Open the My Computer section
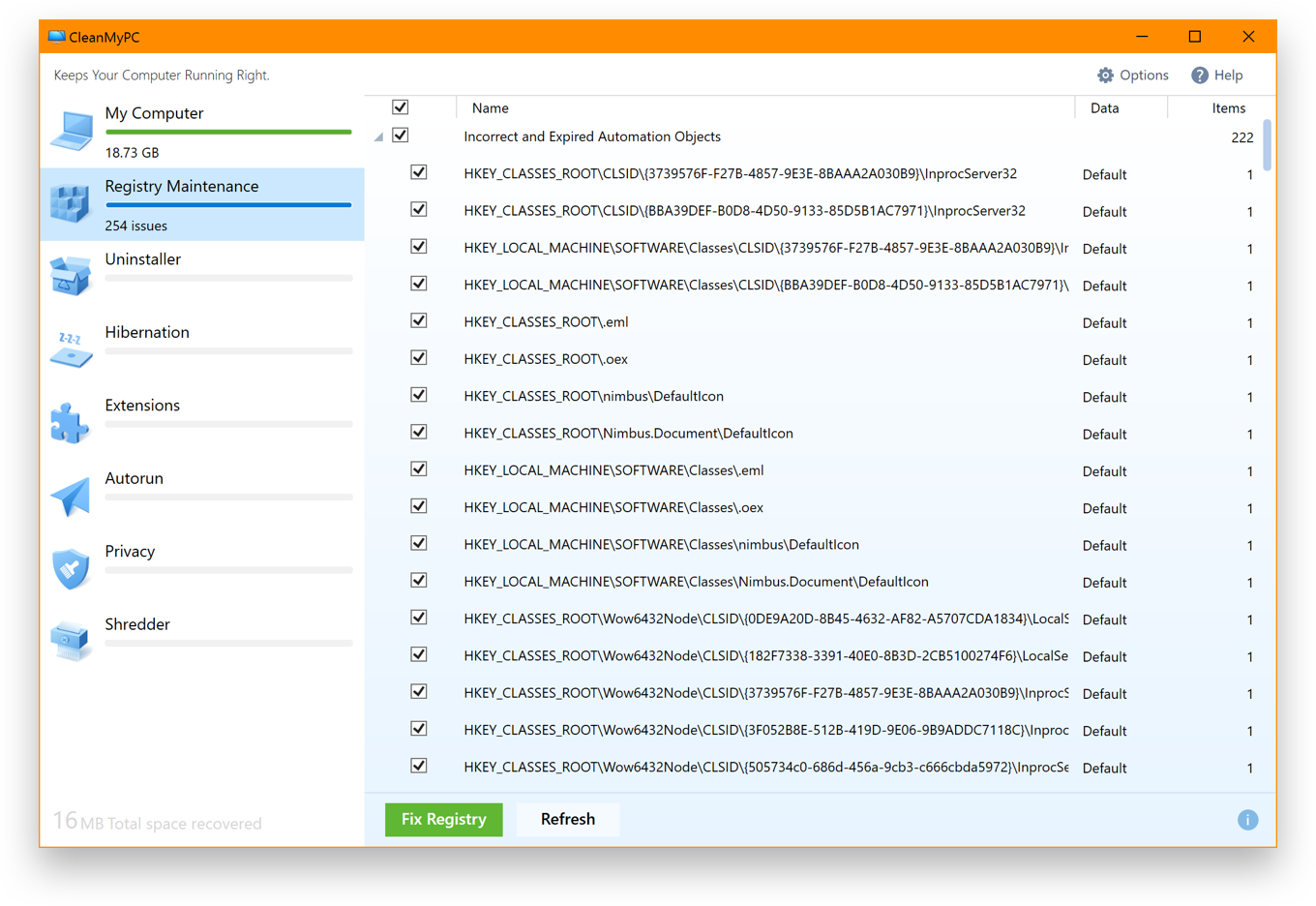The height and width of the screenshot is (906, 1316). pos(201,131)
